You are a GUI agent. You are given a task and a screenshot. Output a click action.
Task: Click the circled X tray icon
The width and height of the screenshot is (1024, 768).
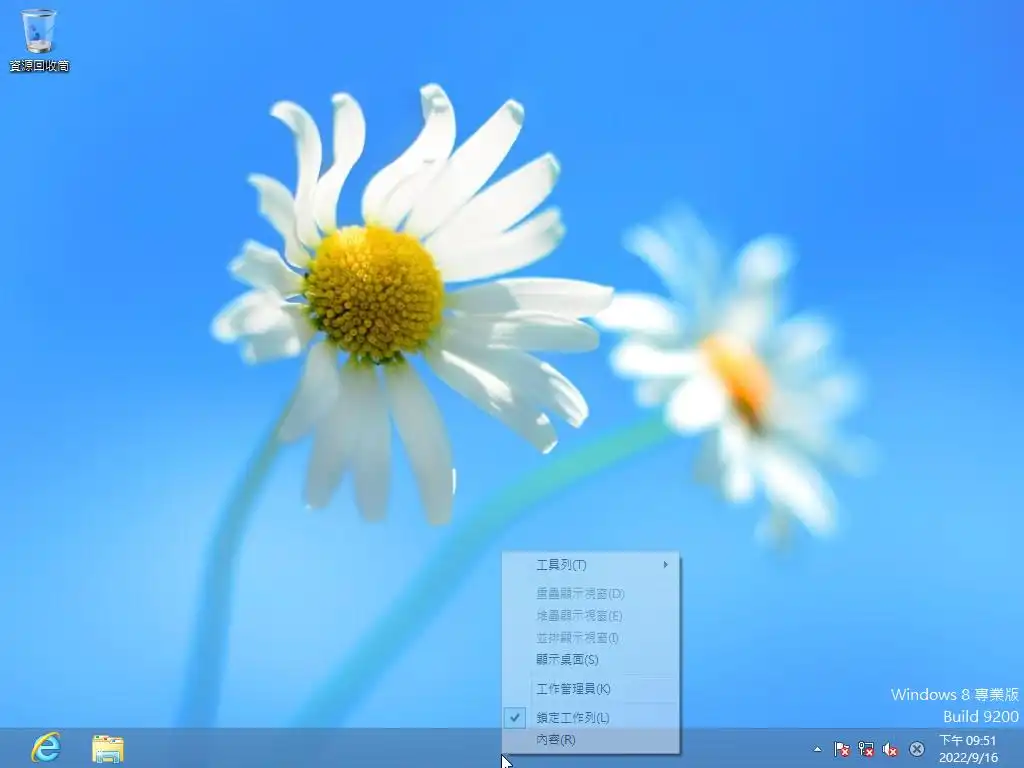pos(917,749)
